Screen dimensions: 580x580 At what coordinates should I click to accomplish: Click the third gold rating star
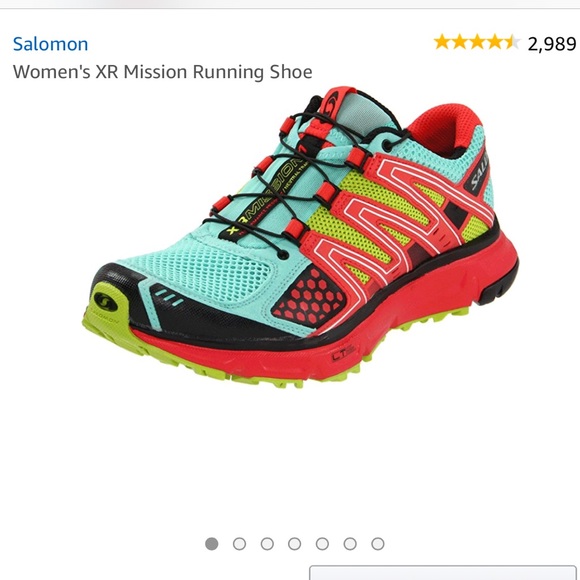(477, 42)
